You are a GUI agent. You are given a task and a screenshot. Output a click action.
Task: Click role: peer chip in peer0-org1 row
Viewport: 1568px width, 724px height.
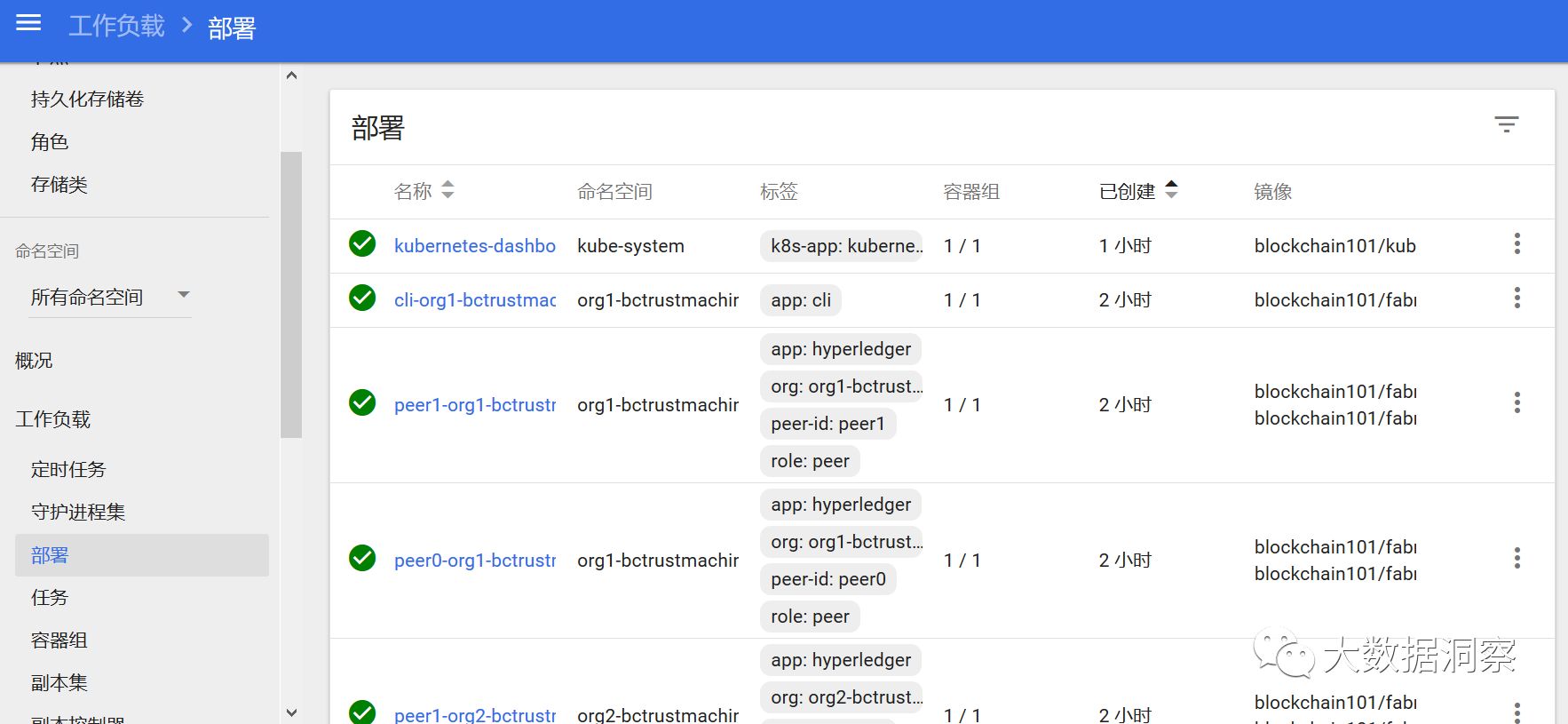(810, 617)
